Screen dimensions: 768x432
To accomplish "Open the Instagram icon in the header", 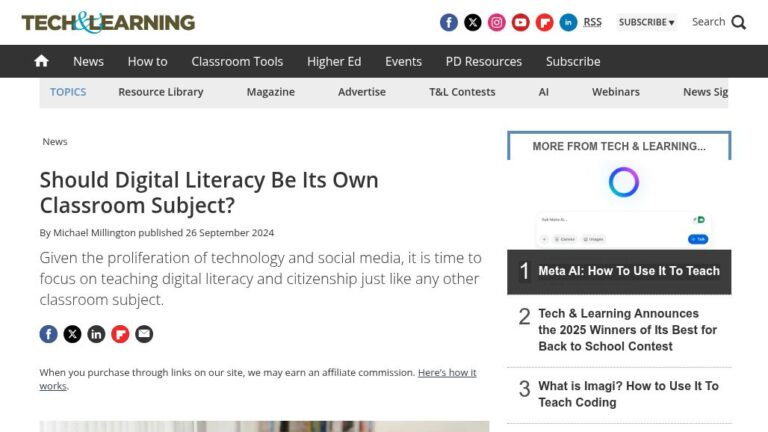I will (x=497, y=22).
